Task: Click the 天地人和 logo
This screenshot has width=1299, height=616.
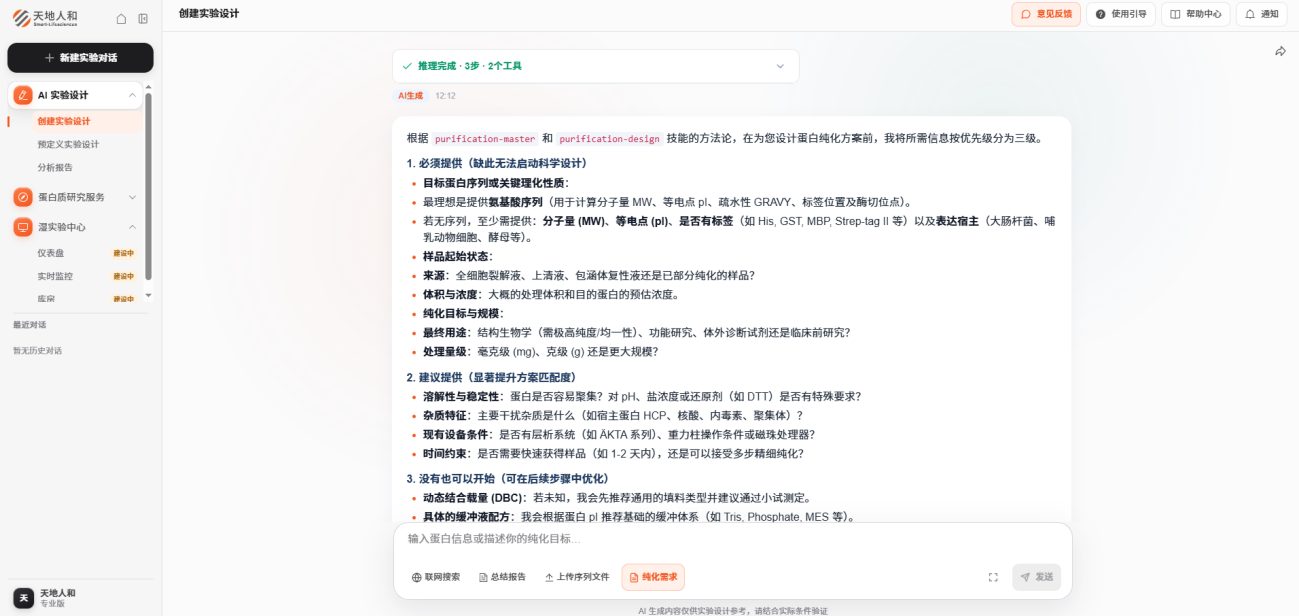Action: (x=45, y=18)
